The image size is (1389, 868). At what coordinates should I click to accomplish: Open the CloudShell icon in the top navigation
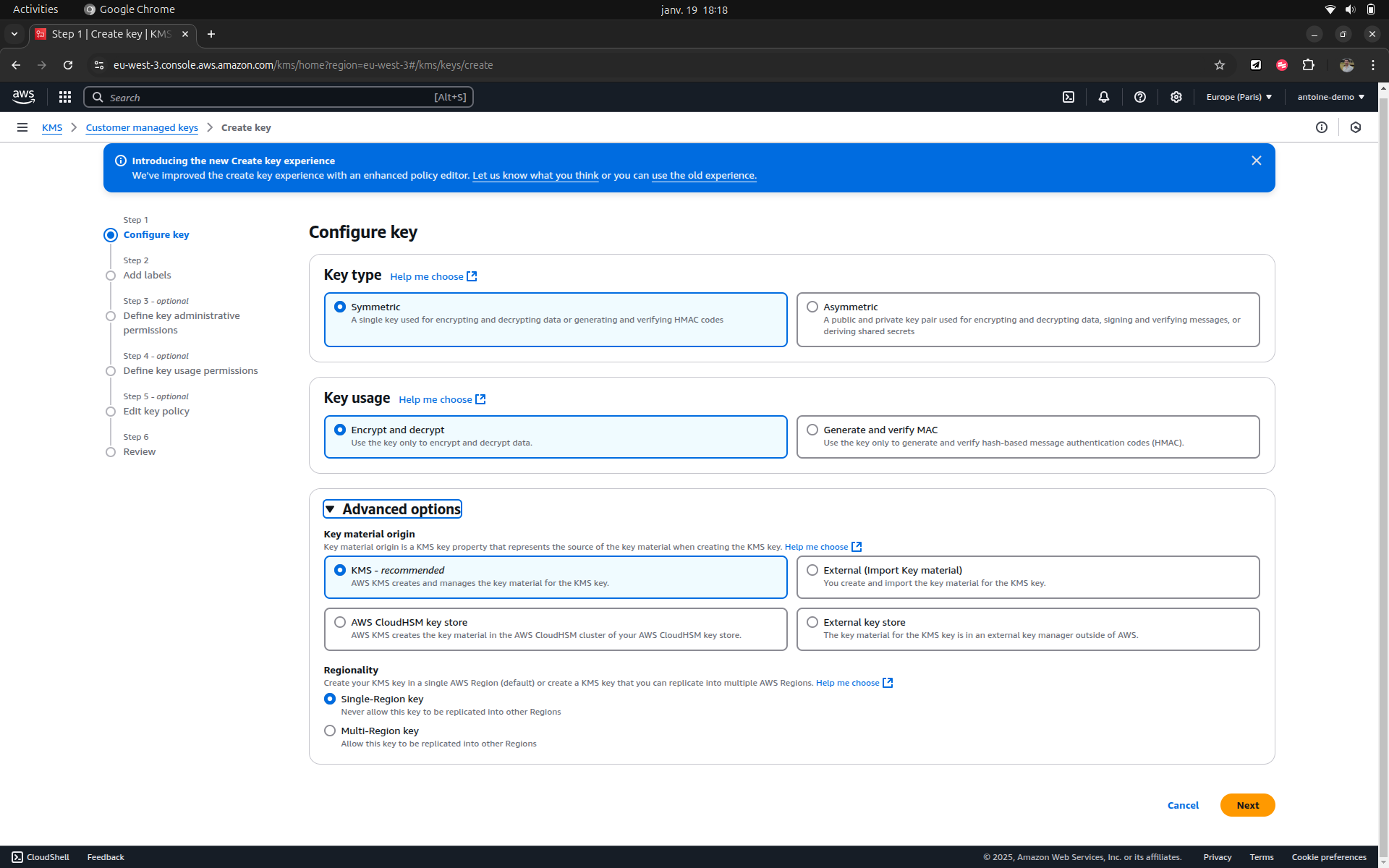point(1069,97)
